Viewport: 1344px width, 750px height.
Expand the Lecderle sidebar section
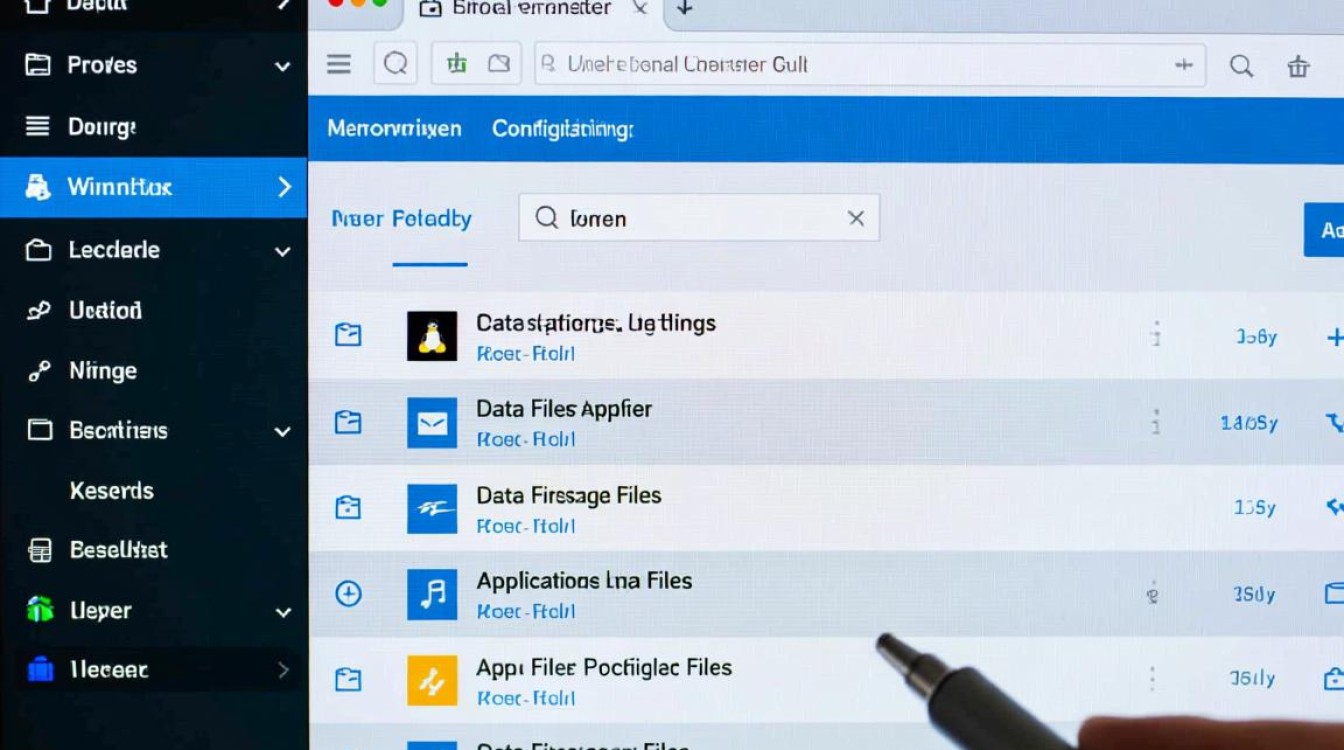(x=282, y=251)
